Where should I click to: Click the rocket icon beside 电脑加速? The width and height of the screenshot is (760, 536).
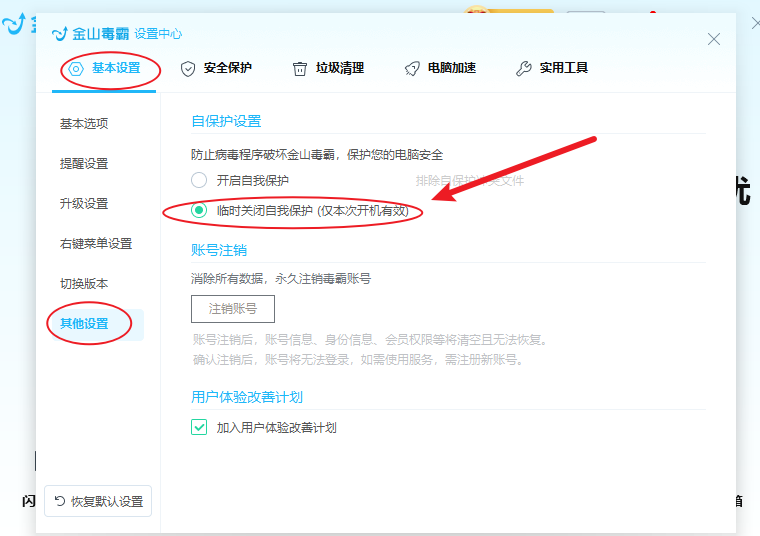point(412,69)
